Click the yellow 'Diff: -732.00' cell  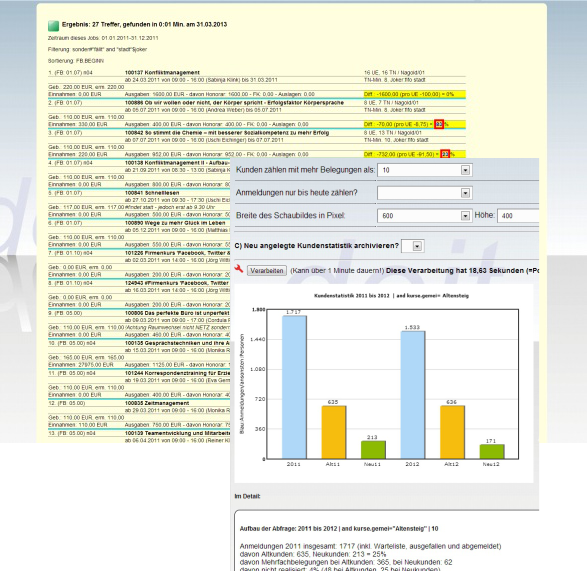pos(414,154)
